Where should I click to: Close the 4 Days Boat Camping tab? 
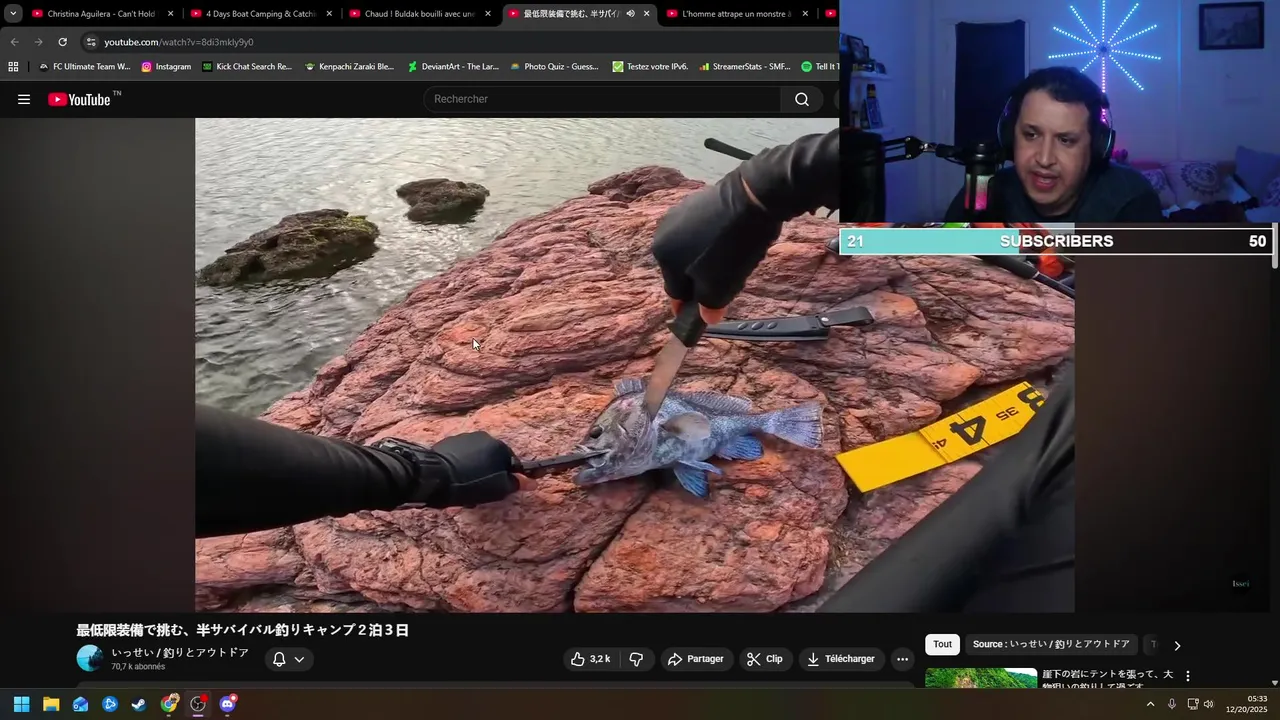(x=329, y=14)
